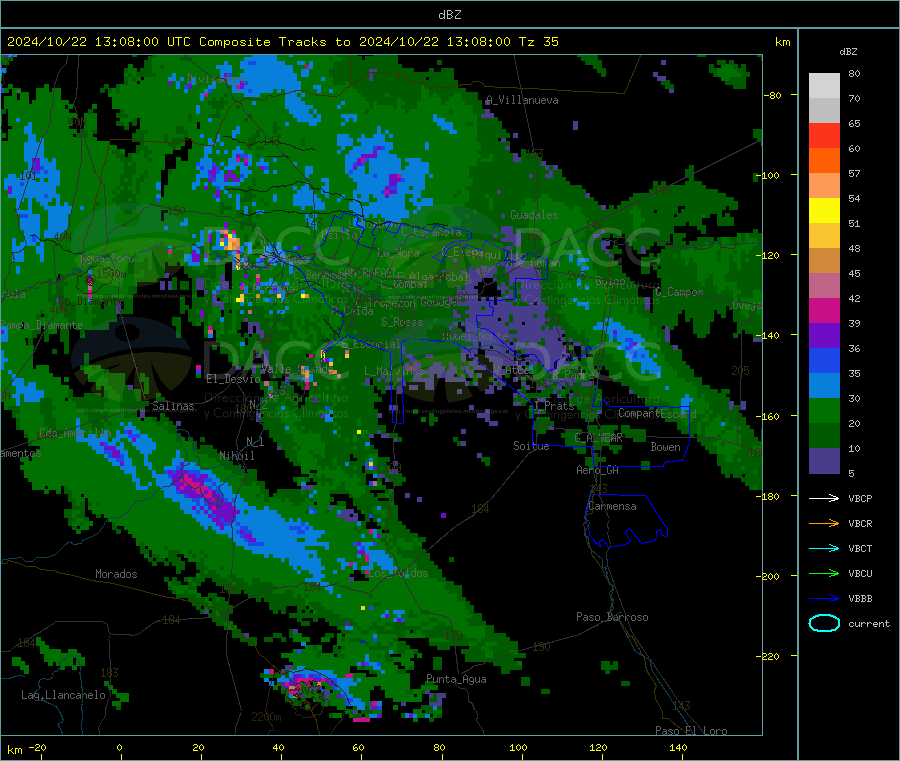Click the 'Nihuil' place label
The width and height of the screenshot is (900, 761).
tap(236, 456)
